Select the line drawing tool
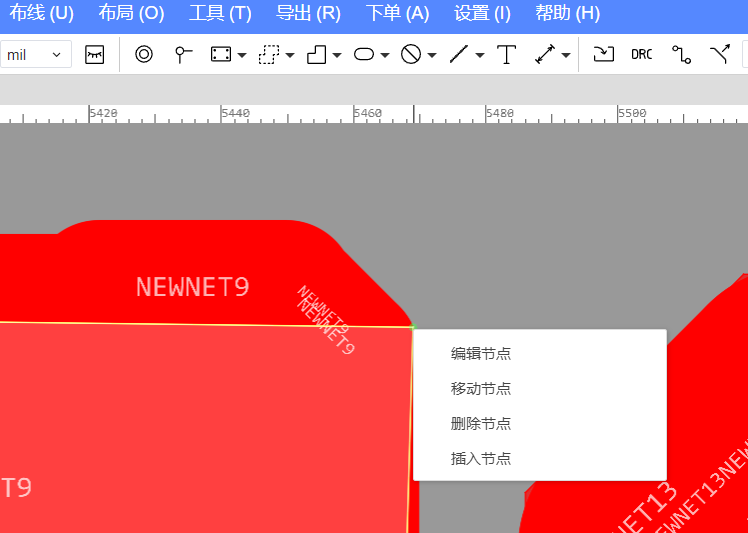The height and width of the screenshot is (533, 748). 459,55
